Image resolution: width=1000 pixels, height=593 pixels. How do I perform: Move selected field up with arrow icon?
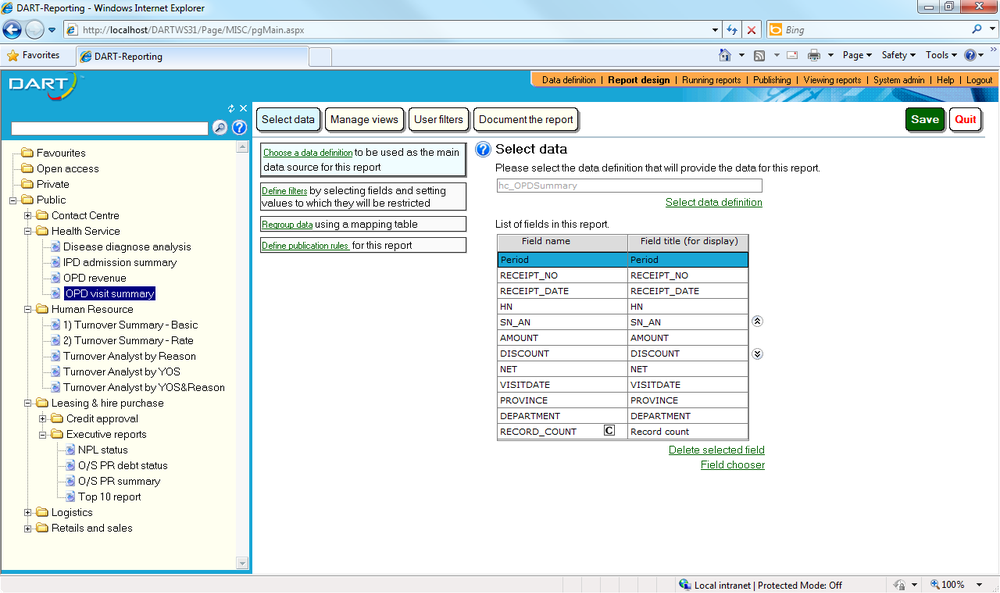point(757,321)
